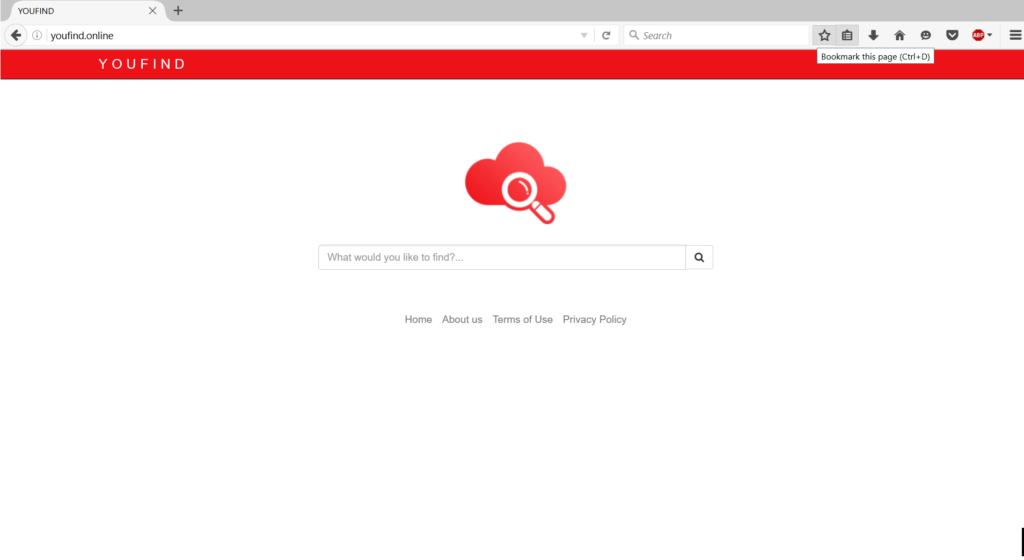Viewport: 1024px width, 560px height.
Task: Open the Downloads arrow icon
Action: point(873,35)
